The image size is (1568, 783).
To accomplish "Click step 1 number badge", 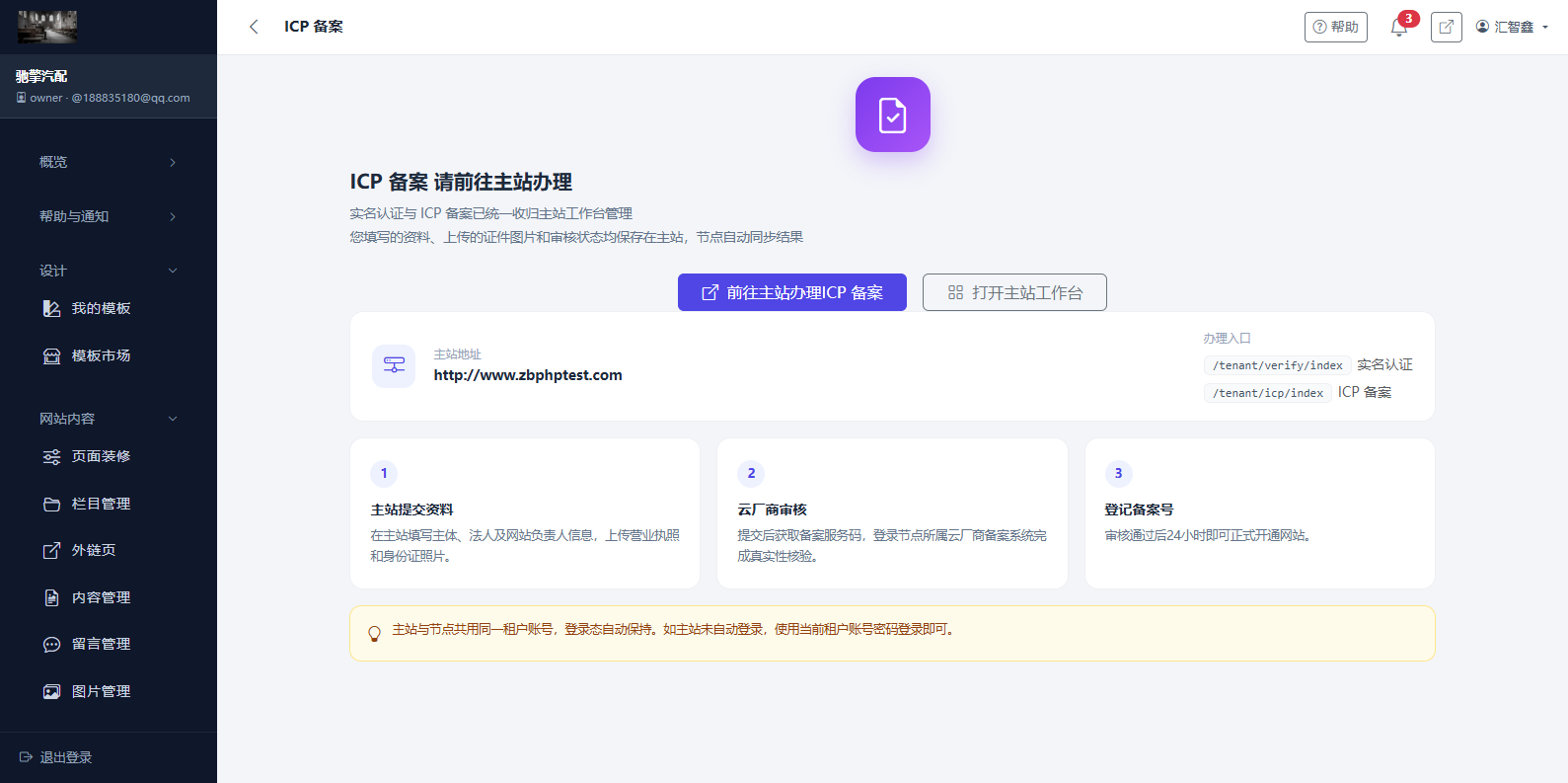I will tap(384, 473).
